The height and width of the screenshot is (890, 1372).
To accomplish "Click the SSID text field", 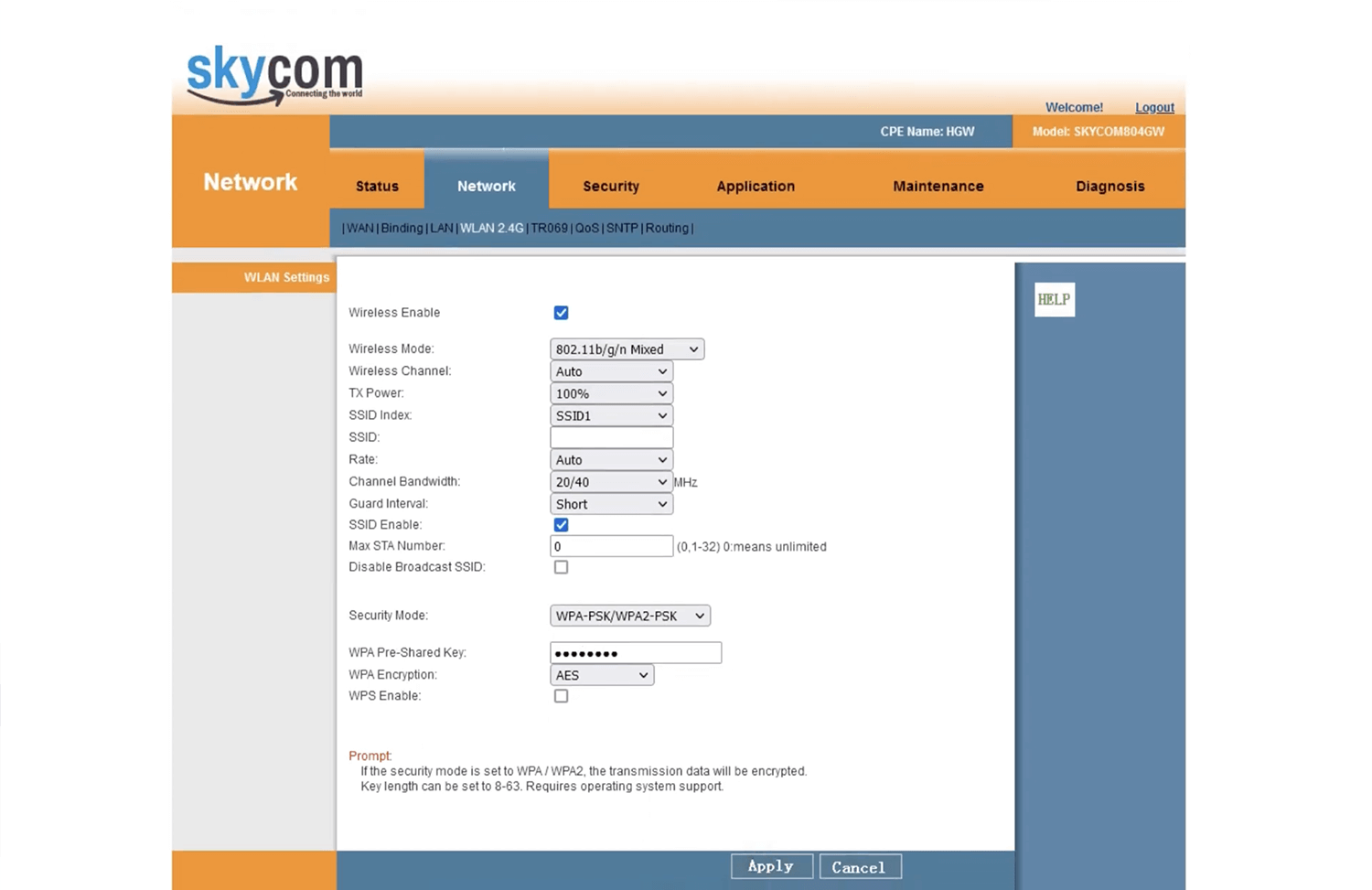I will click(611, 437).
